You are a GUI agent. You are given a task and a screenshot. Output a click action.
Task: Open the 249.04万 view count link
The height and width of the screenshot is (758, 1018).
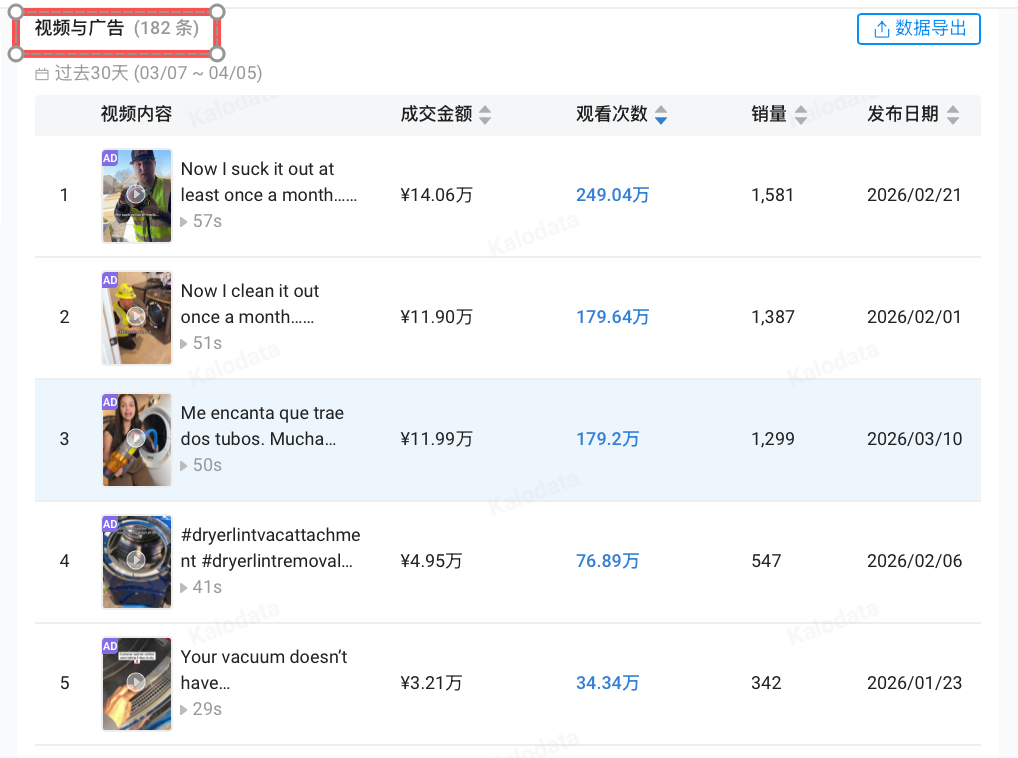coord(612,195)
